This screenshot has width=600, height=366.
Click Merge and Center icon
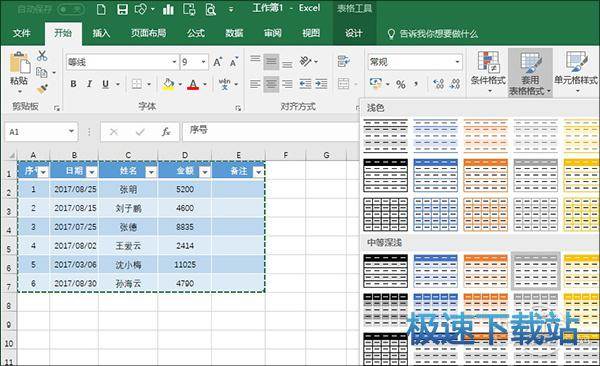(343, 84)
